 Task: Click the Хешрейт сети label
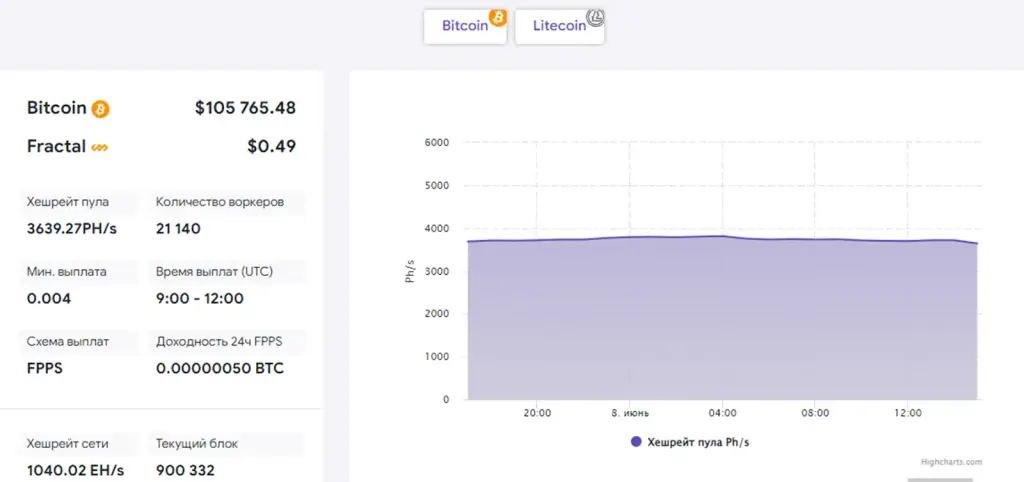coord(68,443)
